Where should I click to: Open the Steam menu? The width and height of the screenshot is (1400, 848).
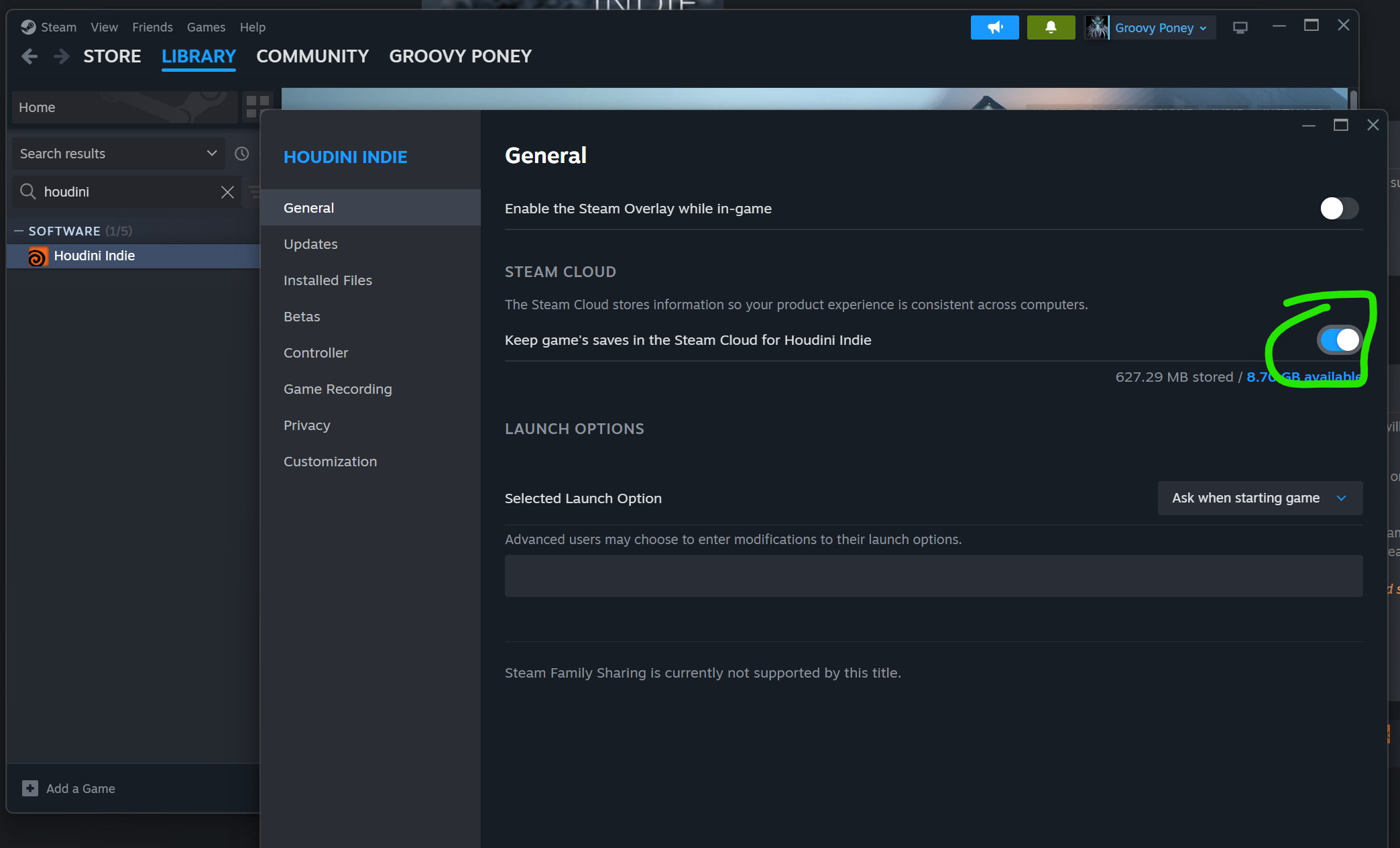pyautogui.click(x=58, y=28)
